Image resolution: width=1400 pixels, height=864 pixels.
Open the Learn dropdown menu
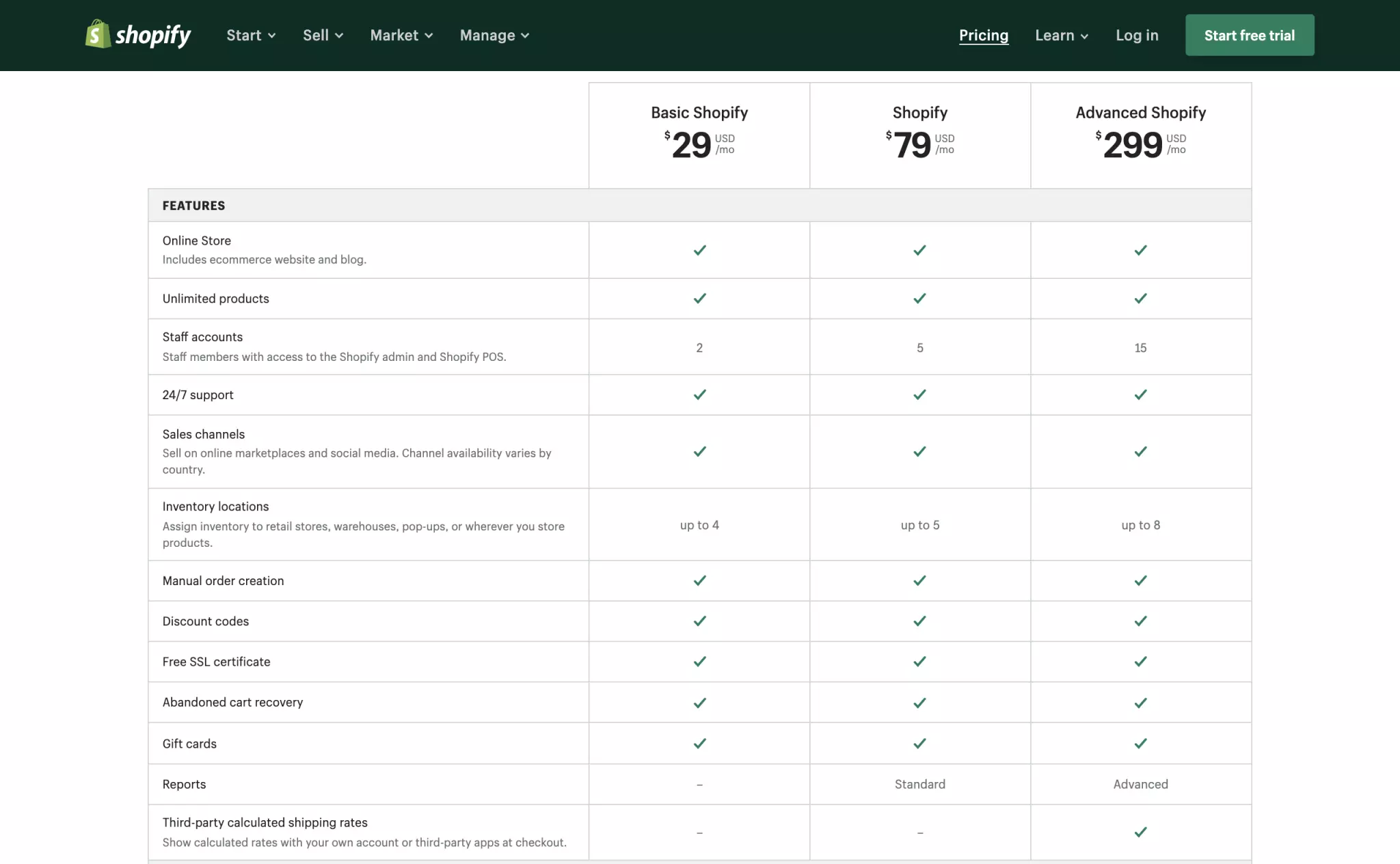1062,36
